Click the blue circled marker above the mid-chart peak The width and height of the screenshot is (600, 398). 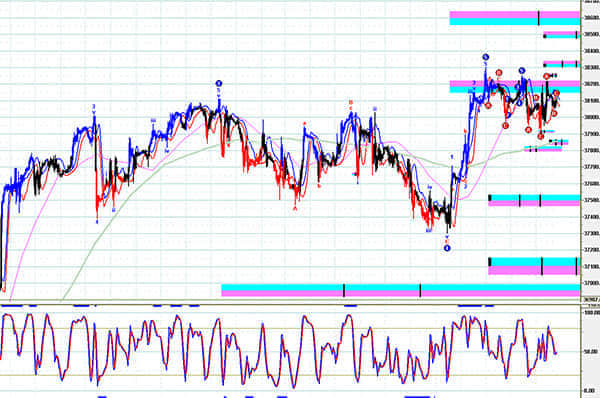click(218, 83)
